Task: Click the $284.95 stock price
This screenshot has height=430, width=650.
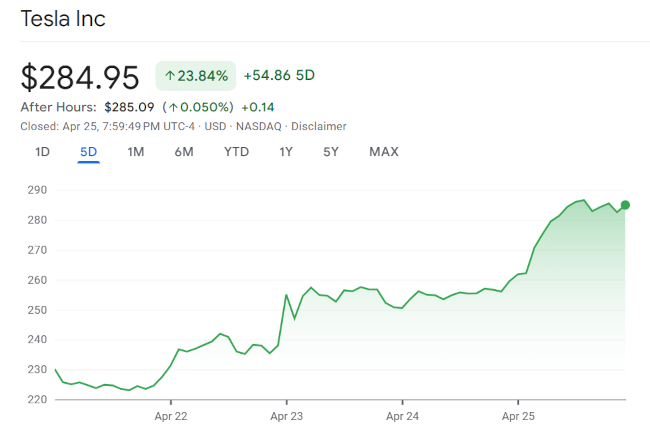Action: click(x=80, y=78)
